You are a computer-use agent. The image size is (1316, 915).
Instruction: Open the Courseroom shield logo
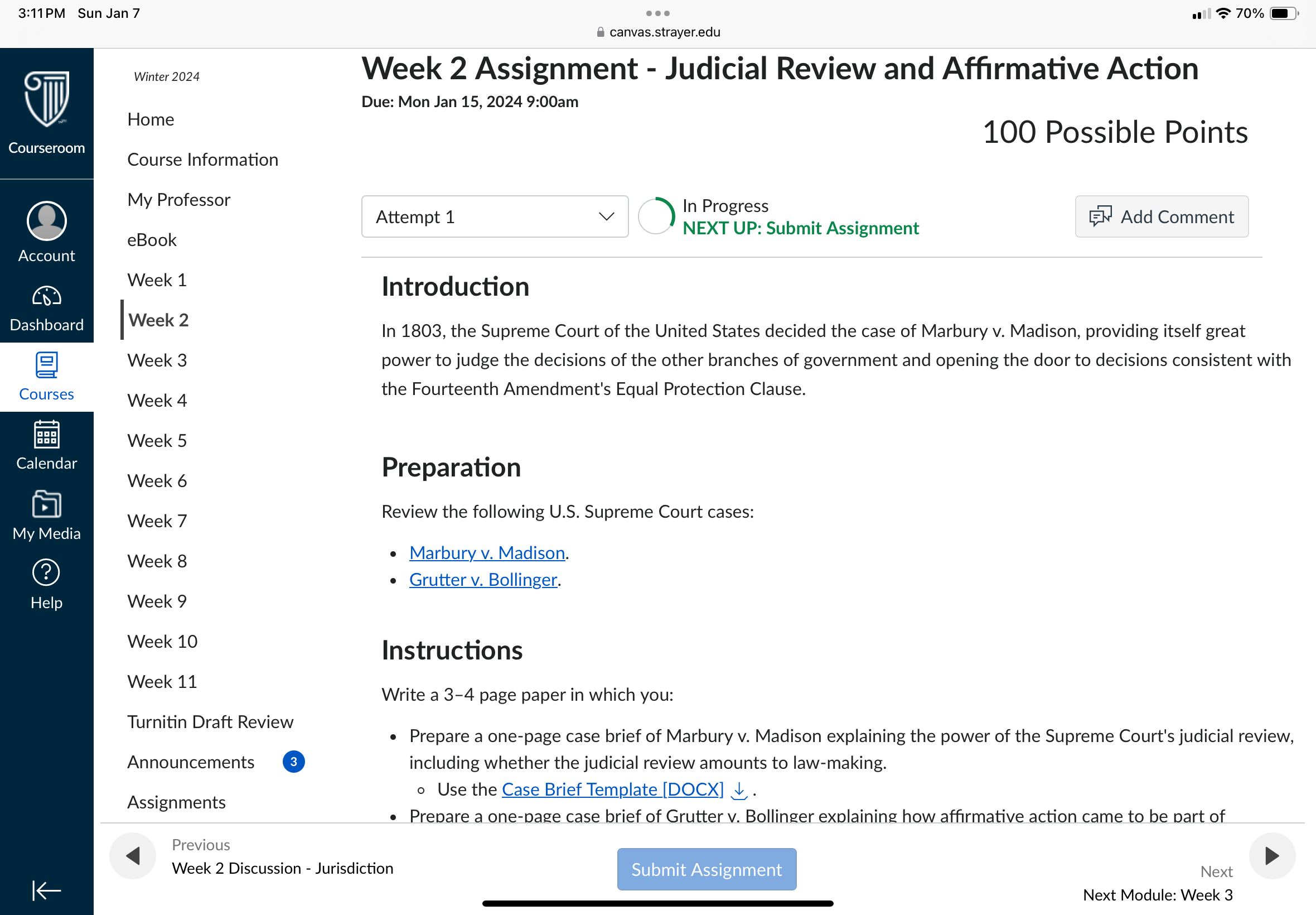coord(46,99)
